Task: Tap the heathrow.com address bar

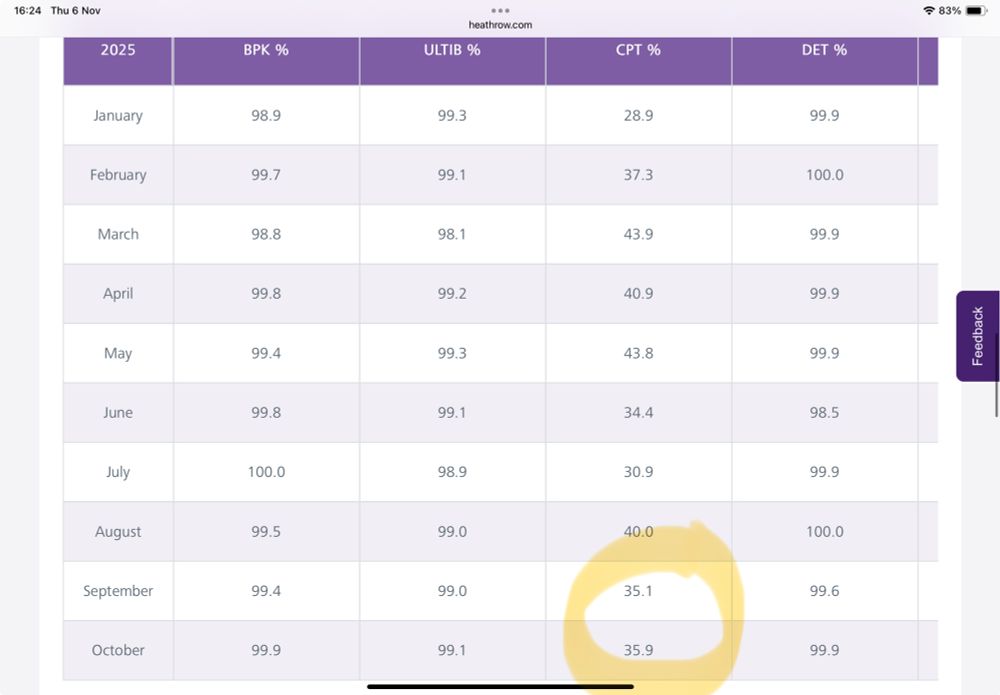Action: point(500,25)
